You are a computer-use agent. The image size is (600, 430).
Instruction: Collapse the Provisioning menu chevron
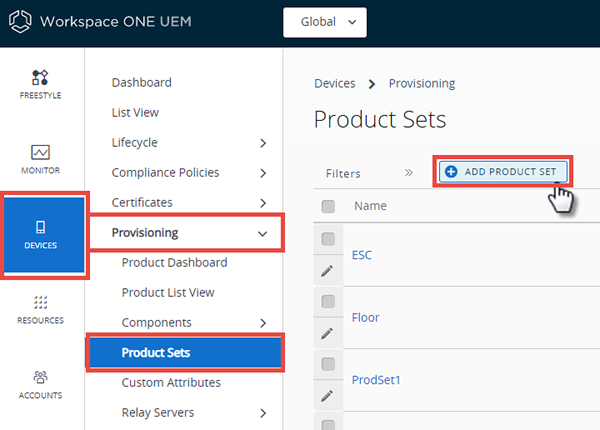[262, 233]
